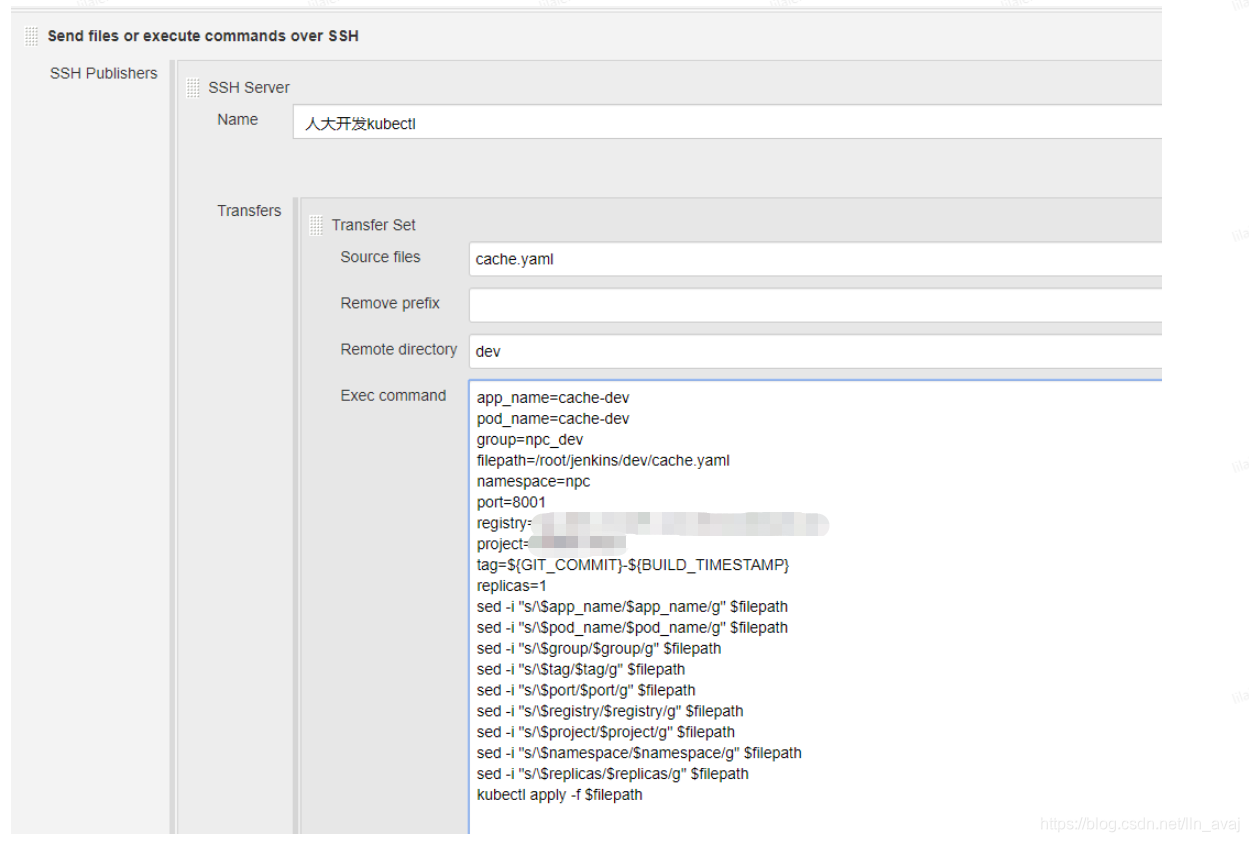This screenshot has height=842, width=1249.
Task: Click the sed line replacing $port
Action: click(586, 690)
